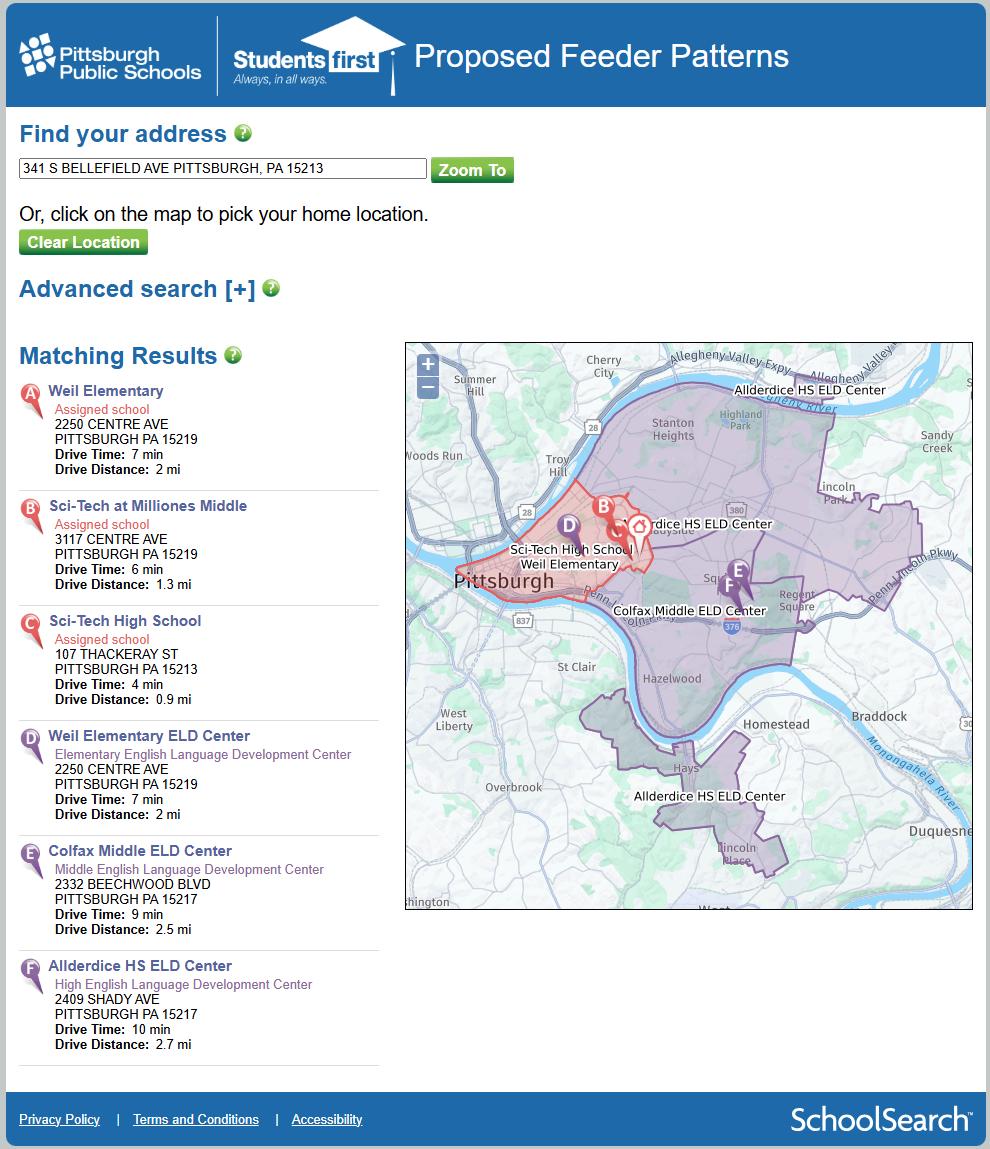The width and height of the screenshot is (990, 1149).
Task: Click the Homestead place label on map
Action: click(776, 724)
